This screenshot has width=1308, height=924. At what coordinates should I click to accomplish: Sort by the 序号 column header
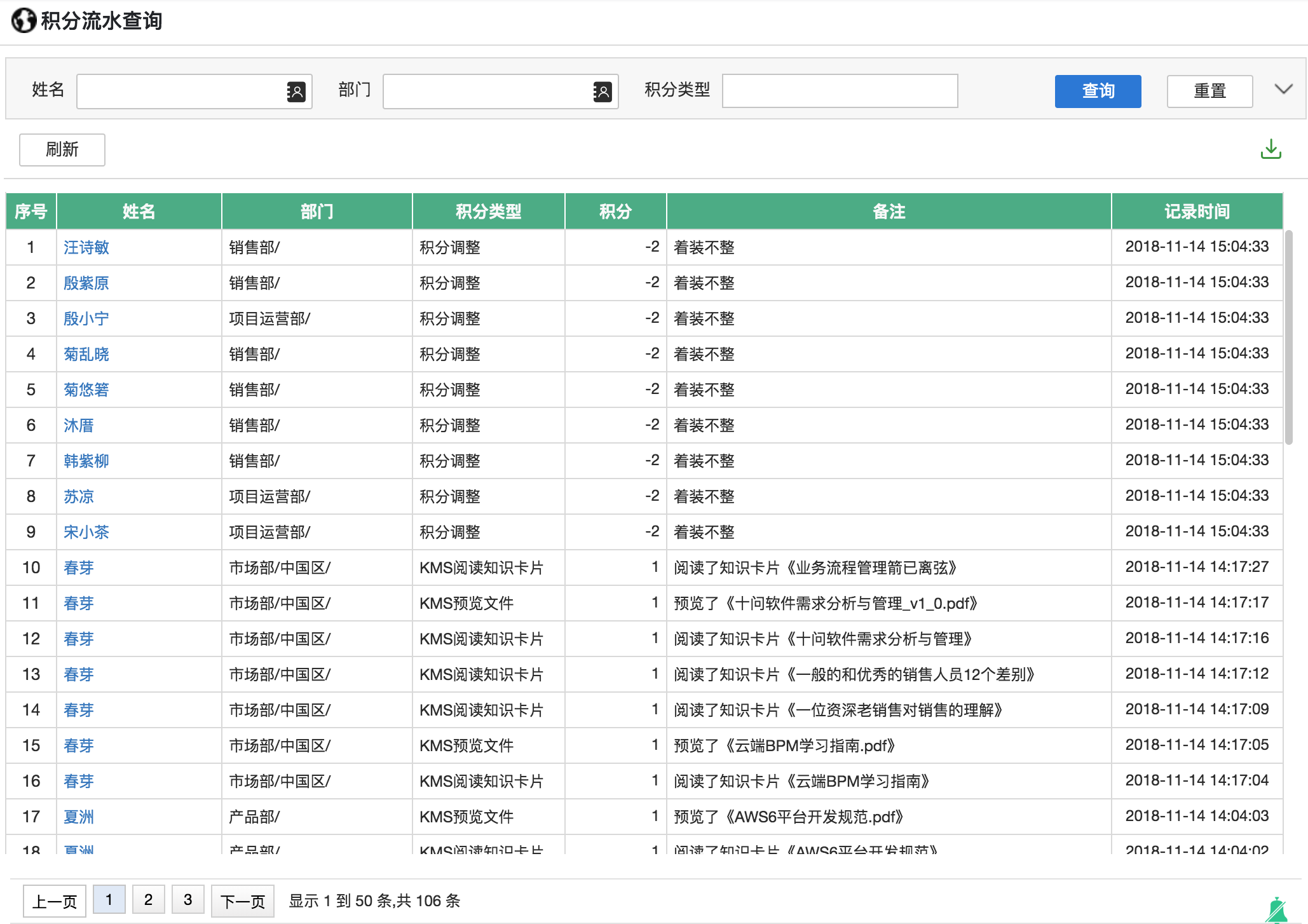click(x=31, y=212)
